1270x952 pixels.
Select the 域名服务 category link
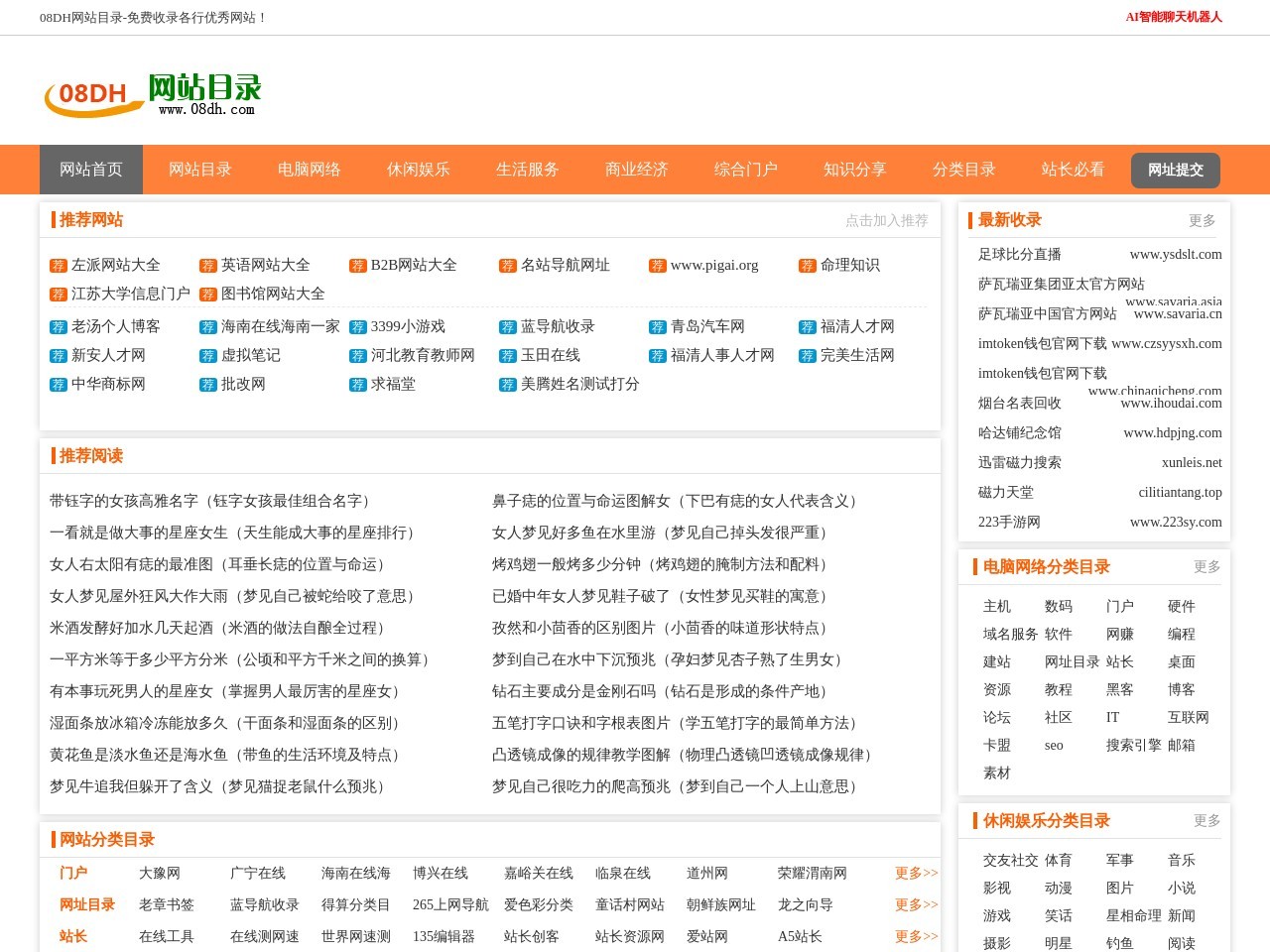[1010, 635]
